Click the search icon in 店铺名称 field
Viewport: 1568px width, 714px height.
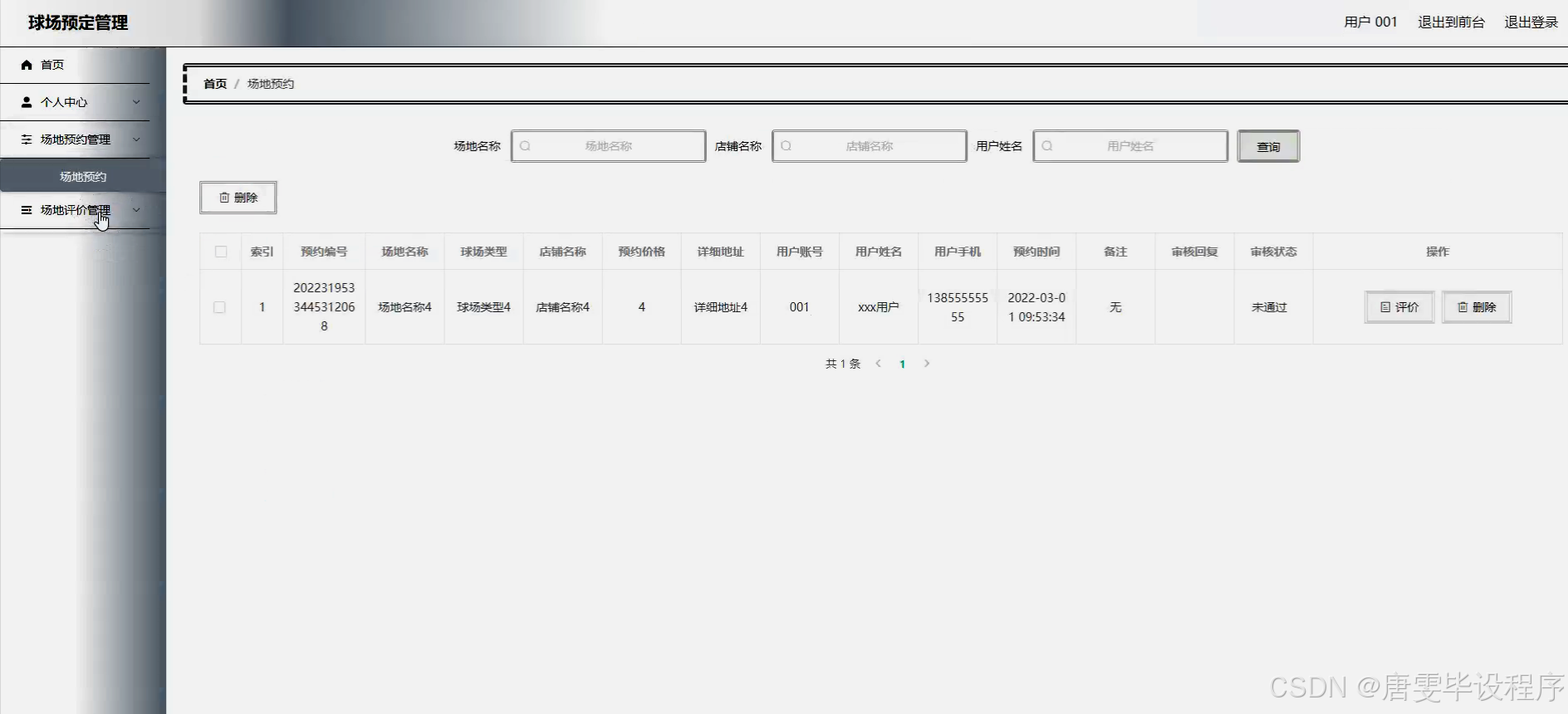(x=786, y=146)
